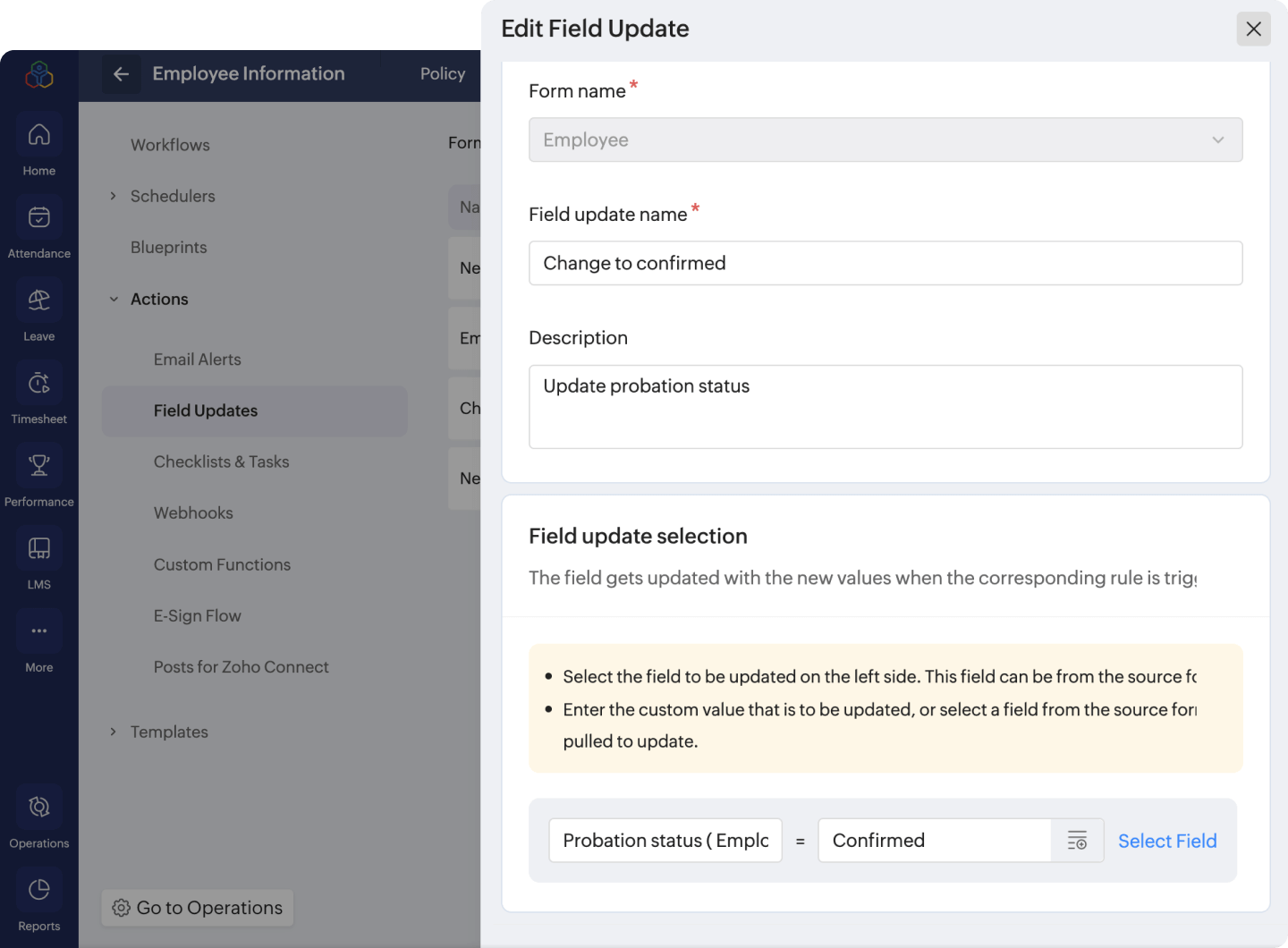Click the Field update name input
This screenshot has height=948, width=1288.
tap(885, 263)
